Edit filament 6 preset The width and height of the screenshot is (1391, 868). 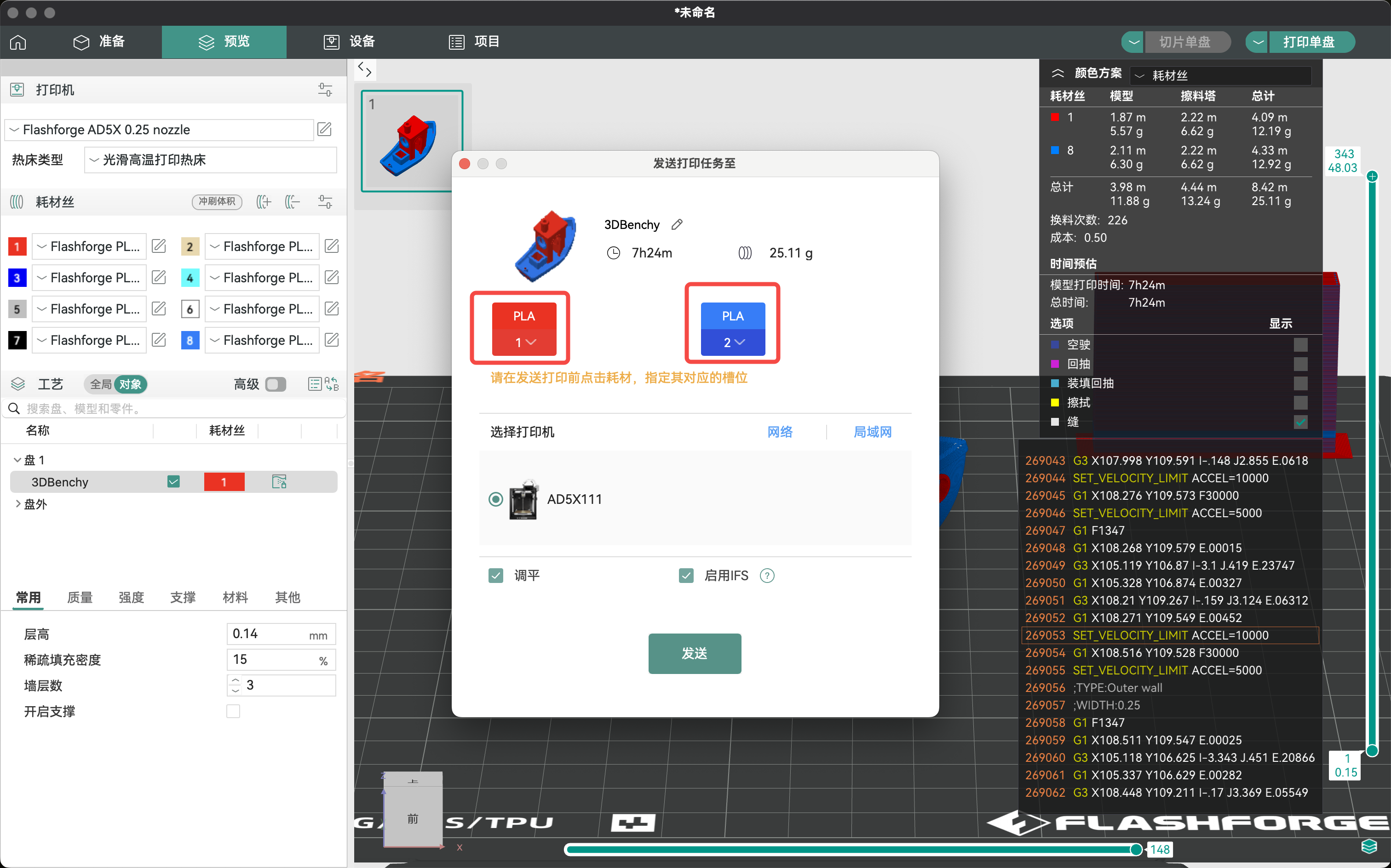(332, 308)
